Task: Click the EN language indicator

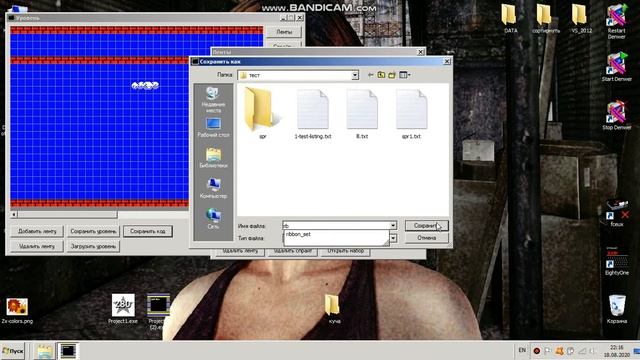Action: click(522, 351)
